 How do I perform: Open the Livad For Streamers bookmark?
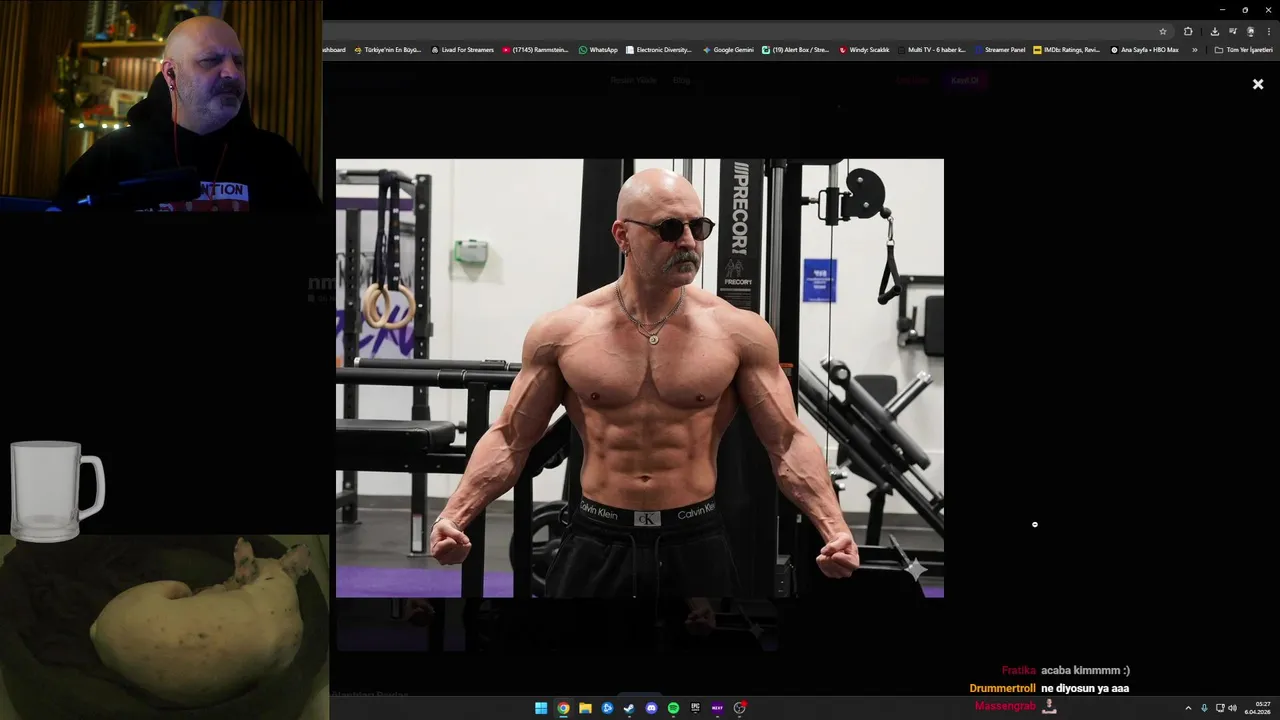(462, 50)
